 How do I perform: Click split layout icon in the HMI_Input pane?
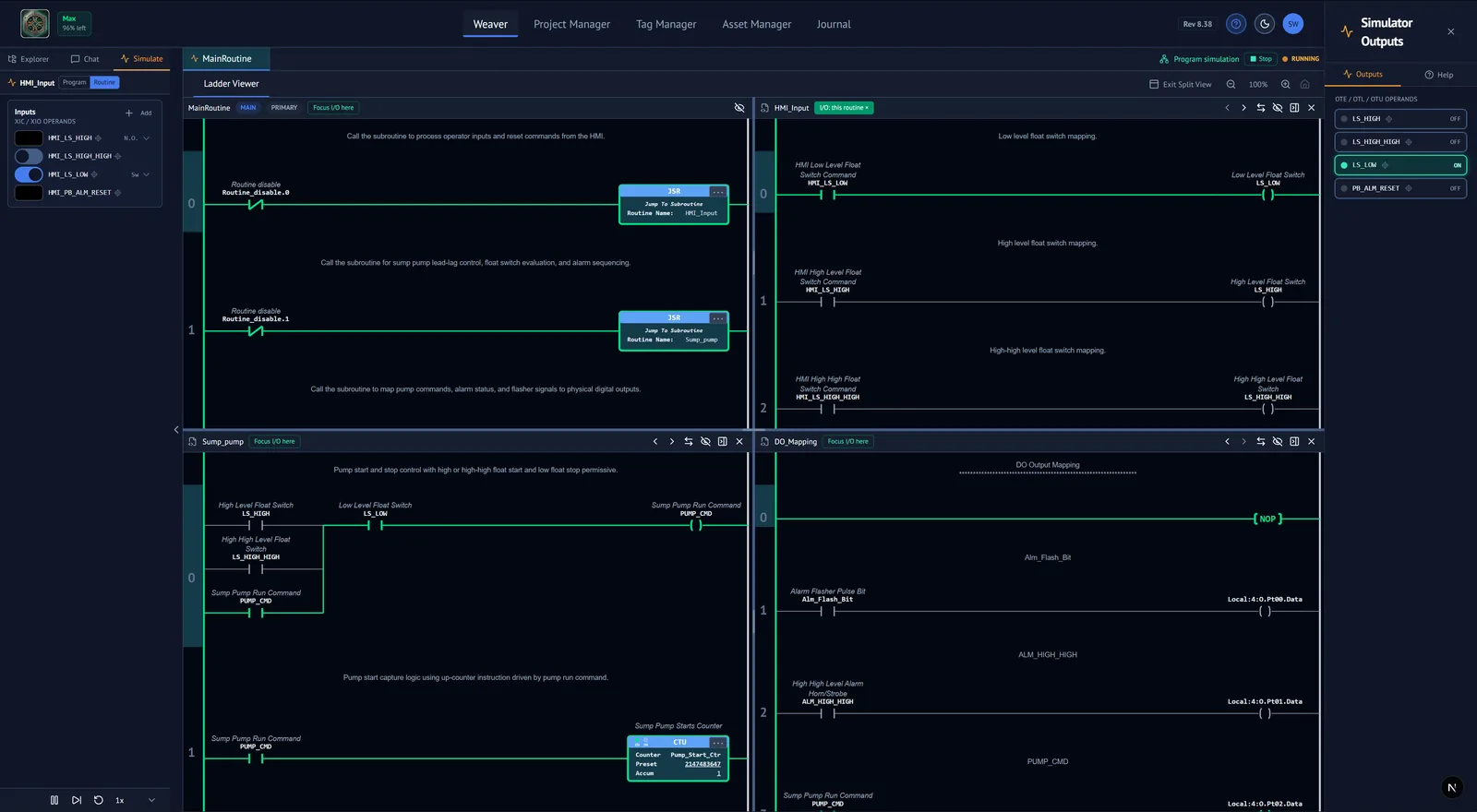1294,108
